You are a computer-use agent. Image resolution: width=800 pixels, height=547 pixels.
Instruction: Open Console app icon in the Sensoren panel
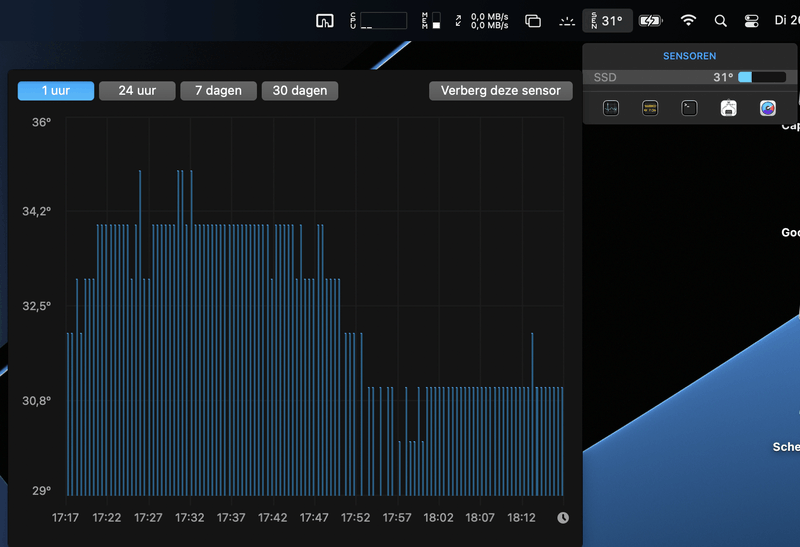click(650, 108)
